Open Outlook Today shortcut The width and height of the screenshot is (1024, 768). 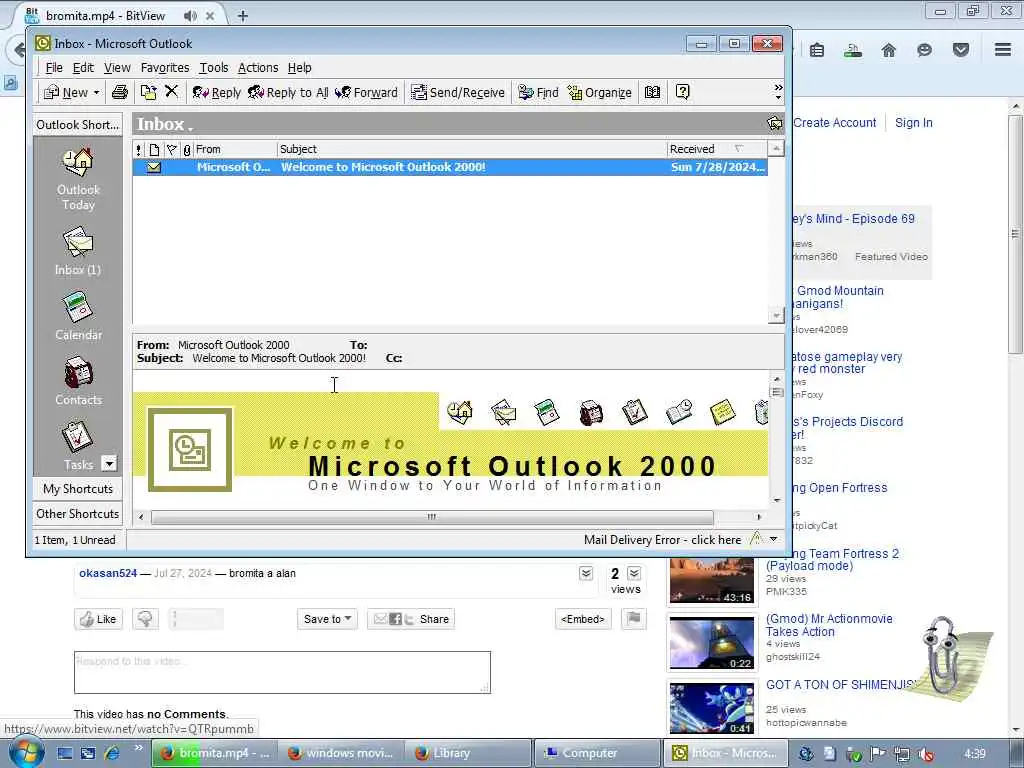click(x=78, y=179)
